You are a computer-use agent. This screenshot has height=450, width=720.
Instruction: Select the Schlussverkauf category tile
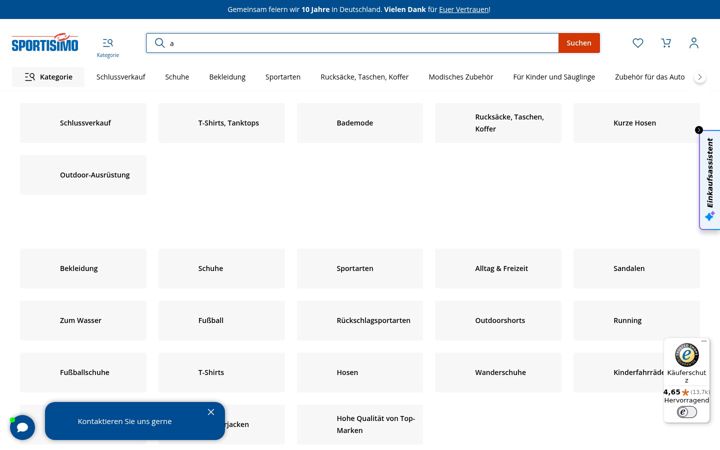(83, 123)
